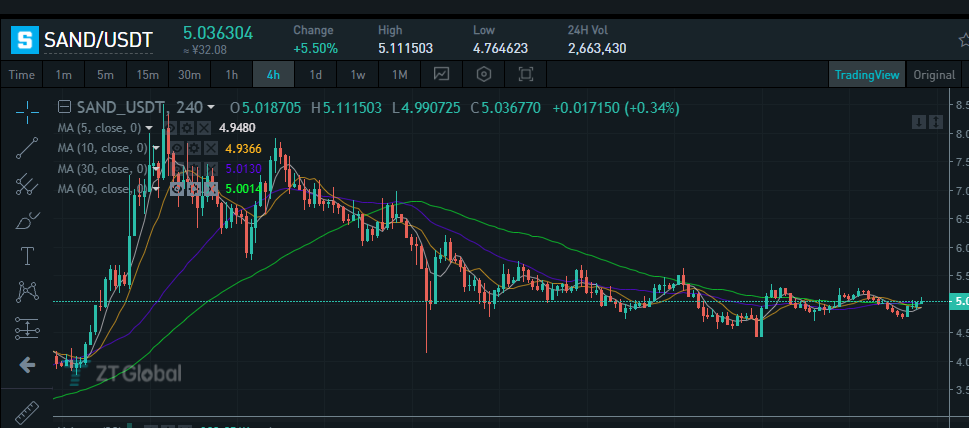The height and width of the screenshot is (428, 969).
Task: Enter fullscreen chart mode
Action: pyautogui.click(x=526, y=75)
